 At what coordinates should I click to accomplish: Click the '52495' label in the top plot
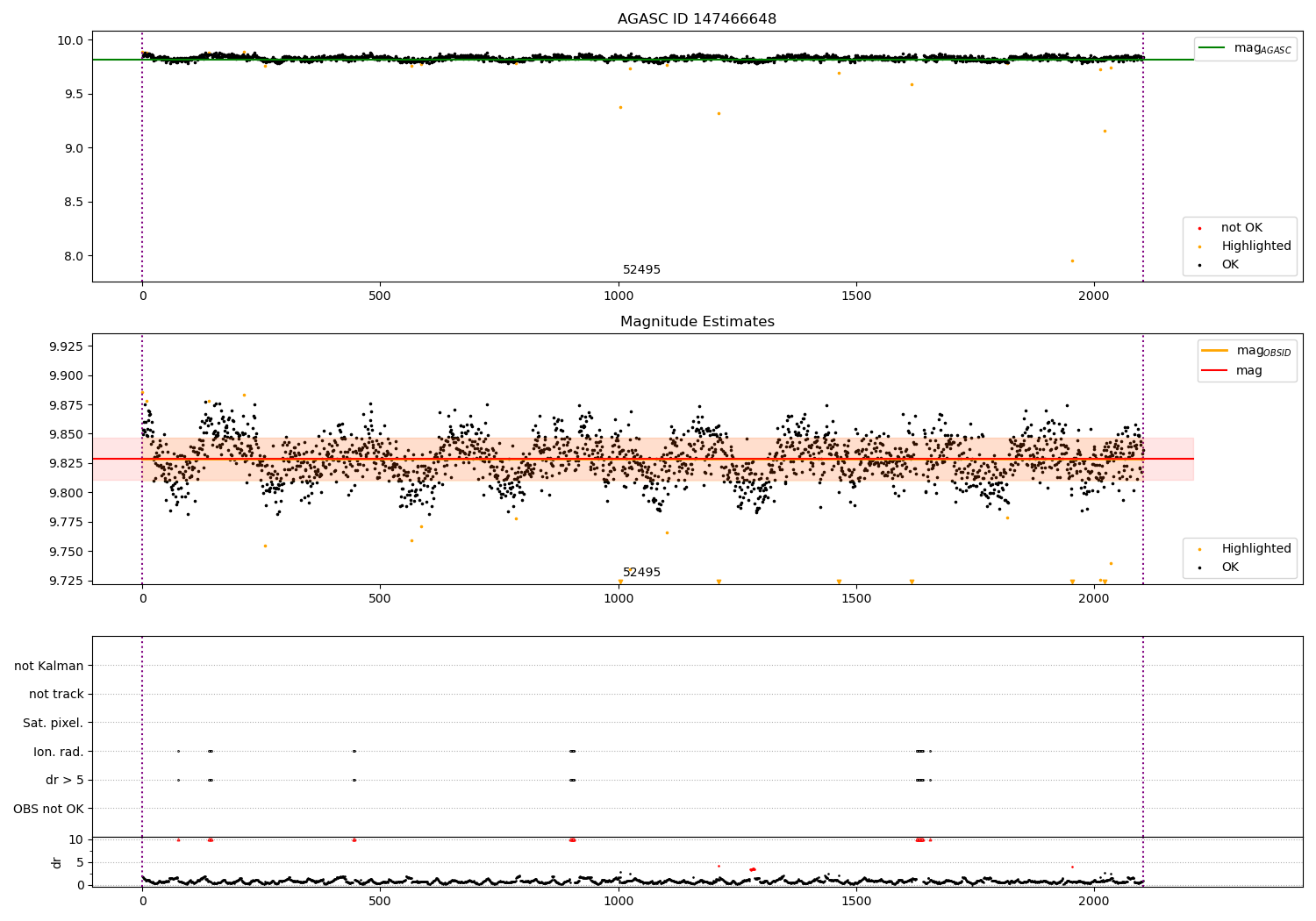[x=641, y=270]
